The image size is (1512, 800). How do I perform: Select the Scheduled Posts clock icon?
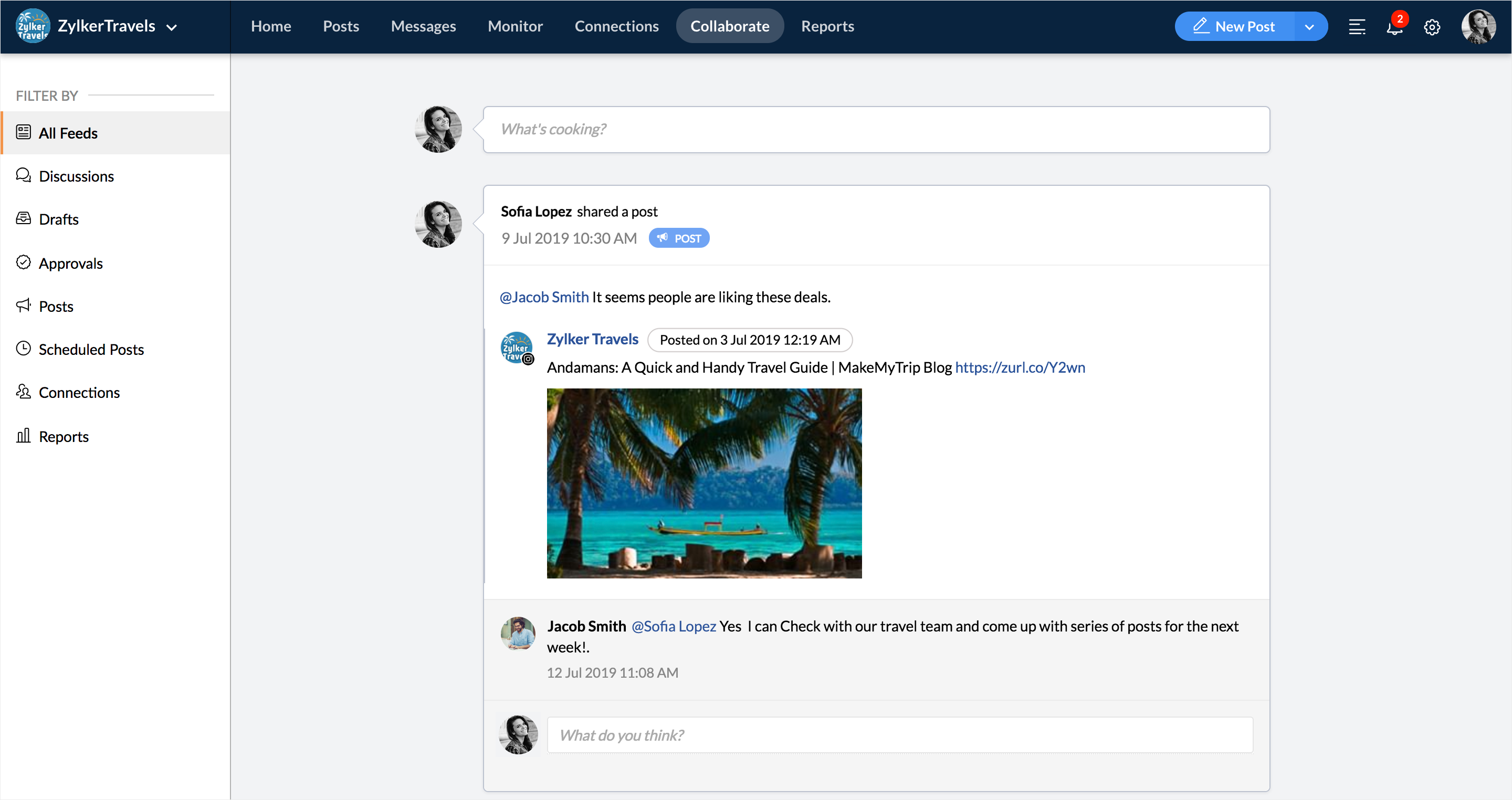pyautogui.click(x=24, y=349)
